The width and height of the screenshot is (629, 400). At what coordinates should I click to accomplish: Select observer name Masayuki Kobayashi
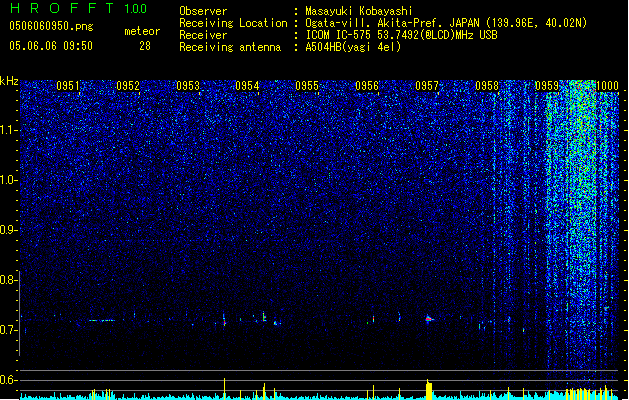[359, 11]
